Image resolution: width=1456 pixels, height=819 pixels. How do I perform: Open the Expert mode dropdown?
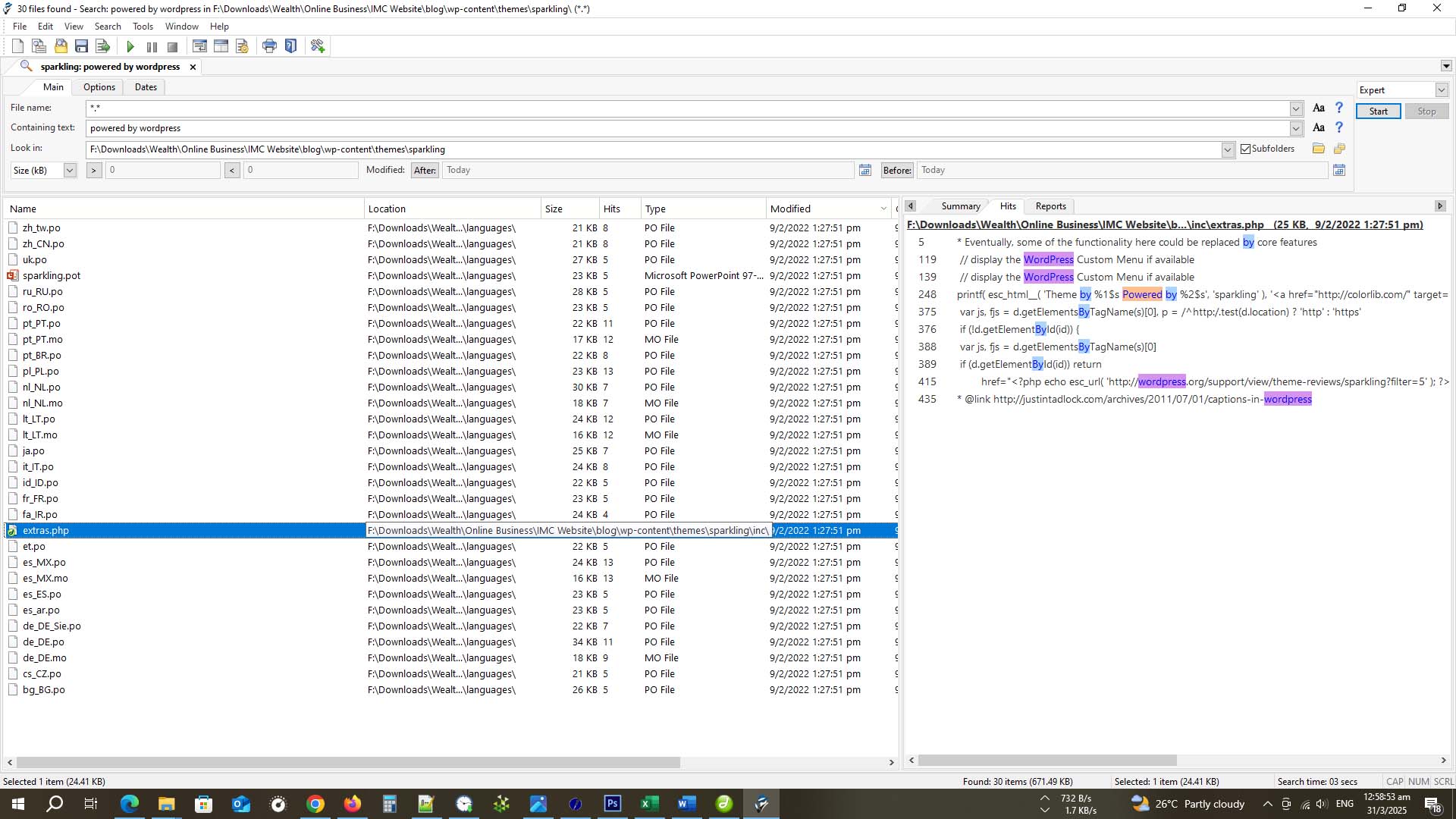[x=1441, y=90]
